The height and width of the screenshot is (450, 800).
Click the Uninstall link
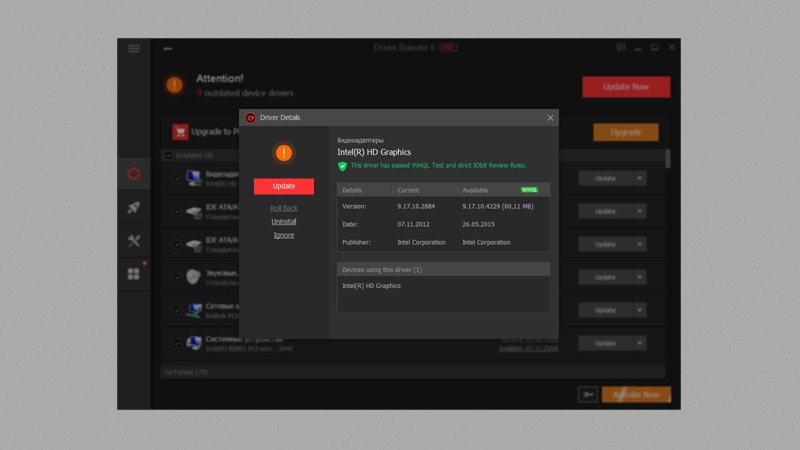[x=284, y=221]
